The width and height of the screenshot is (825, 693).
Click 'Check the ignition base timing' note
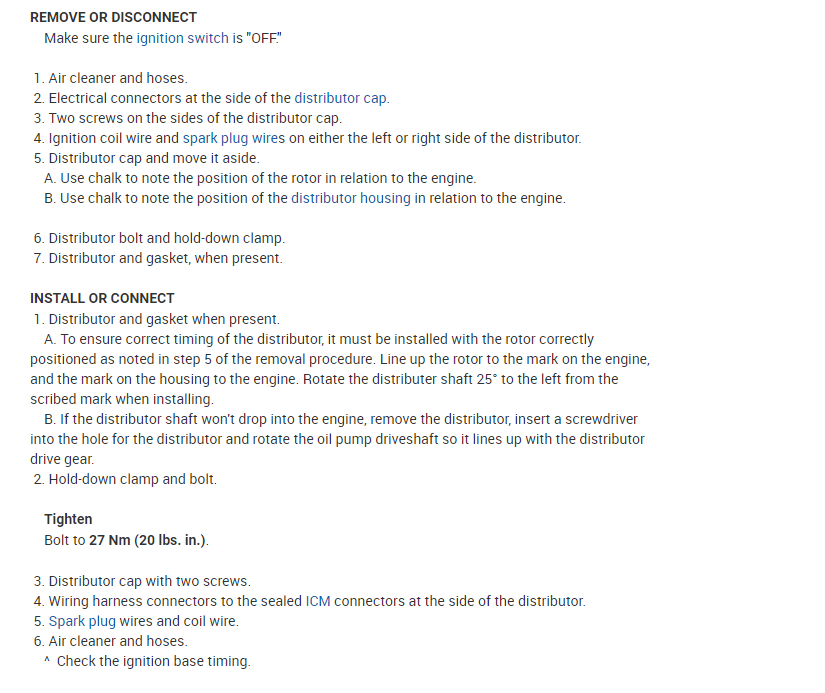coord(153,661)
